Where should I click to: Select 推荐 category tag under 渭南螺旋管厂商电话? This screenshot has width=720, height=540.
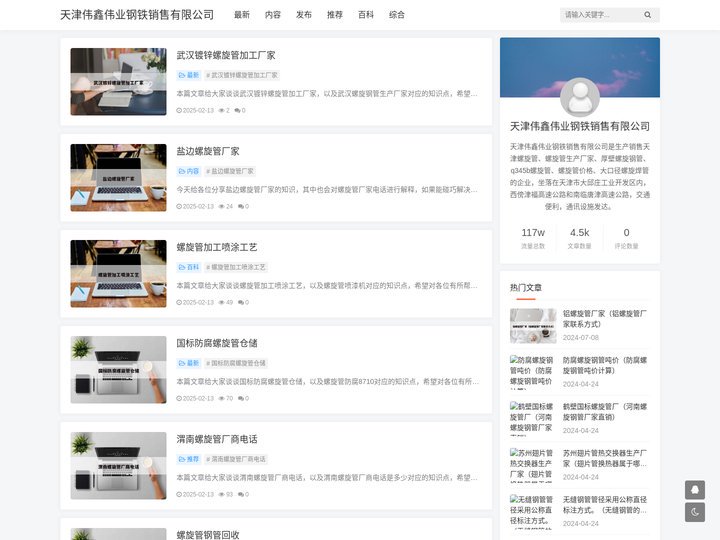[x=189, y=459]
